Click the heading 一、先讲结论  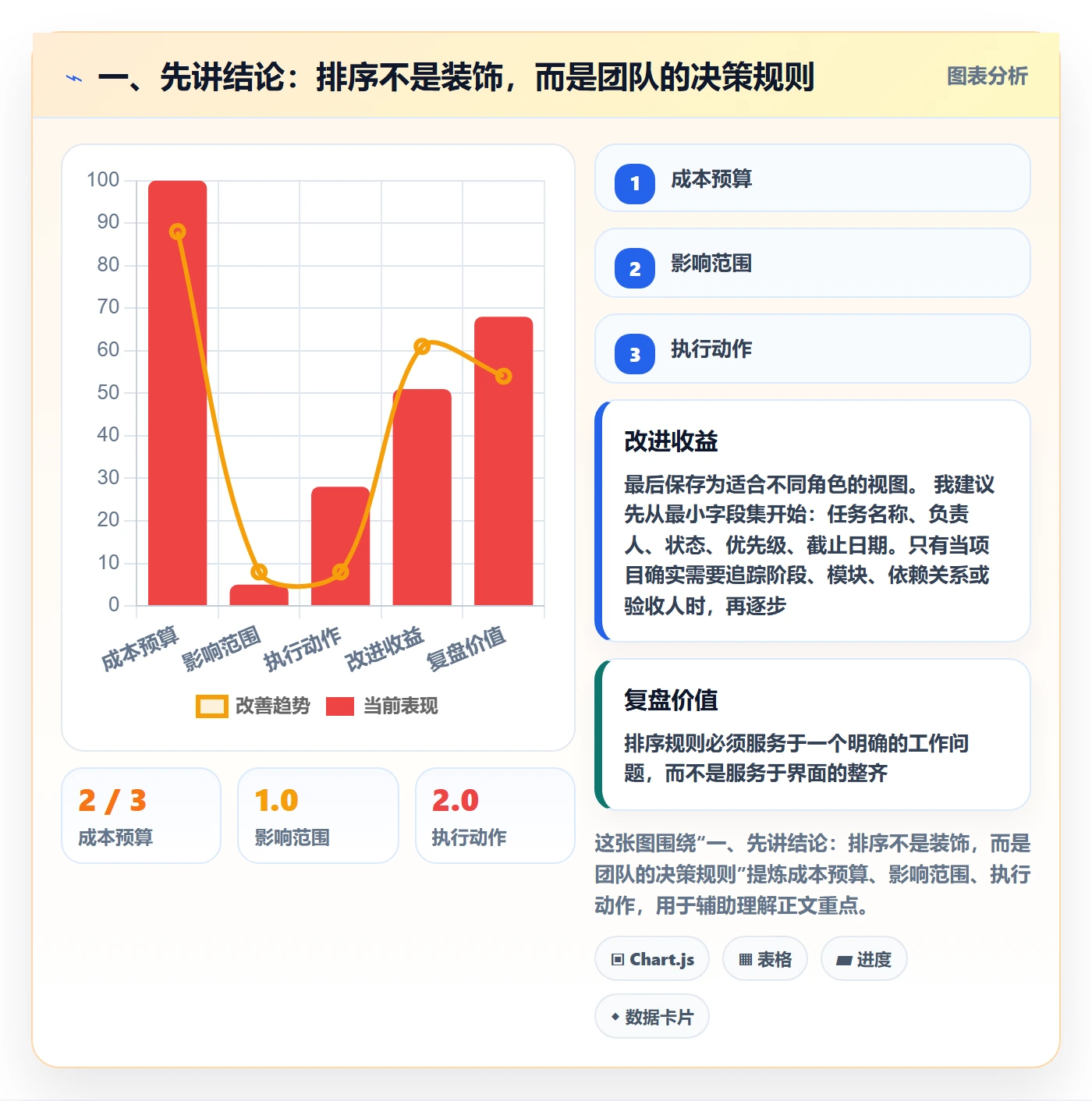[456, 77]
